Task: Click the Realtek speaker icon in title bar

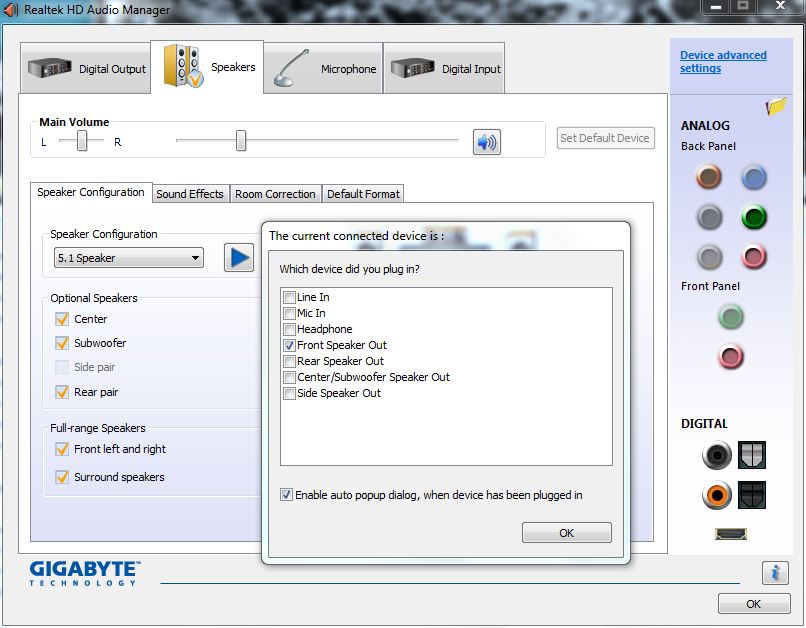Action: [x=11, y=10]
